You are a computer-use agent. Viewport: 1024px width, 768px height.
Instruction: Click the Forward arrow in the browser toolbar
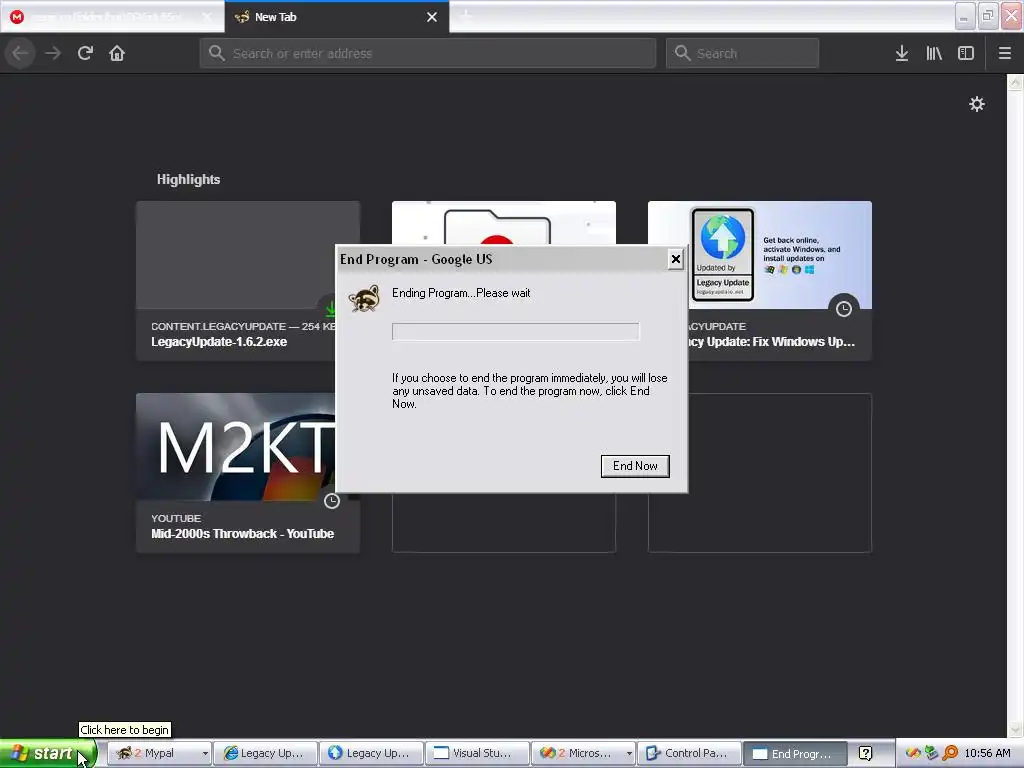tap(53, 53)
